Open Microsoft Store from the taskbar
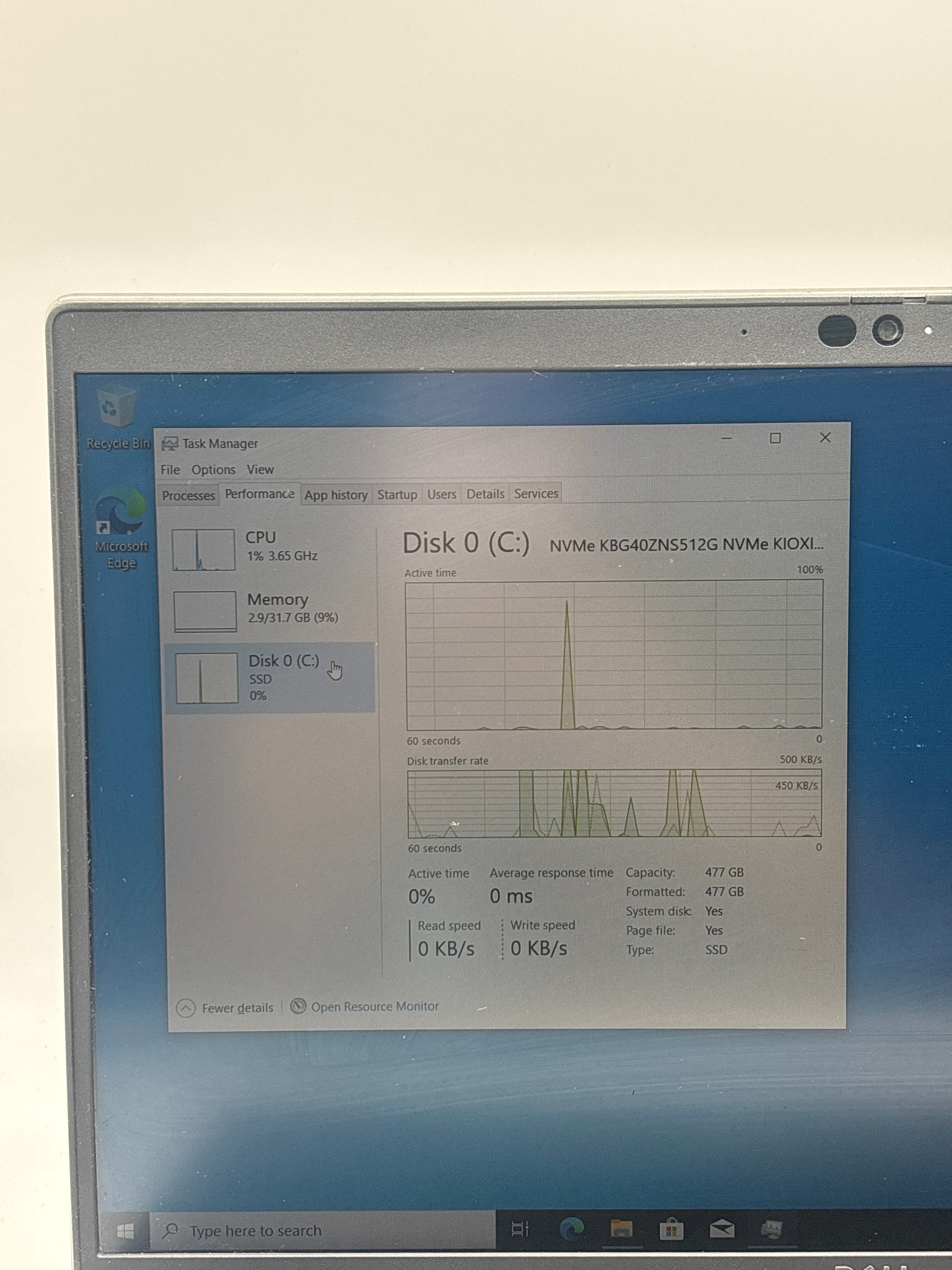 coord(671,1229)
